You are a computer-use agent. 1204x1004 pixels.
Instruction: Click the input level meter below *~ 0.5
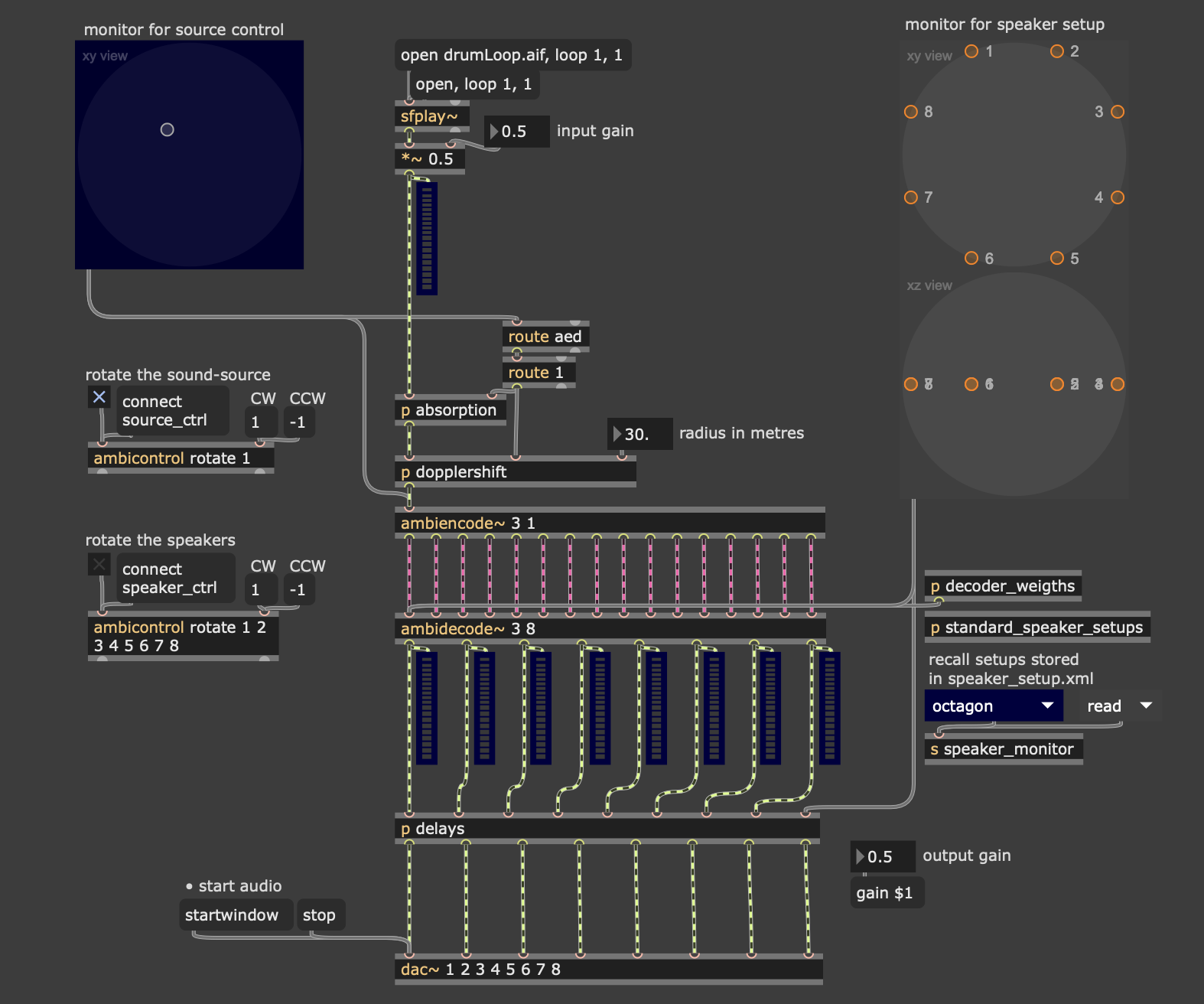(427, 239)
